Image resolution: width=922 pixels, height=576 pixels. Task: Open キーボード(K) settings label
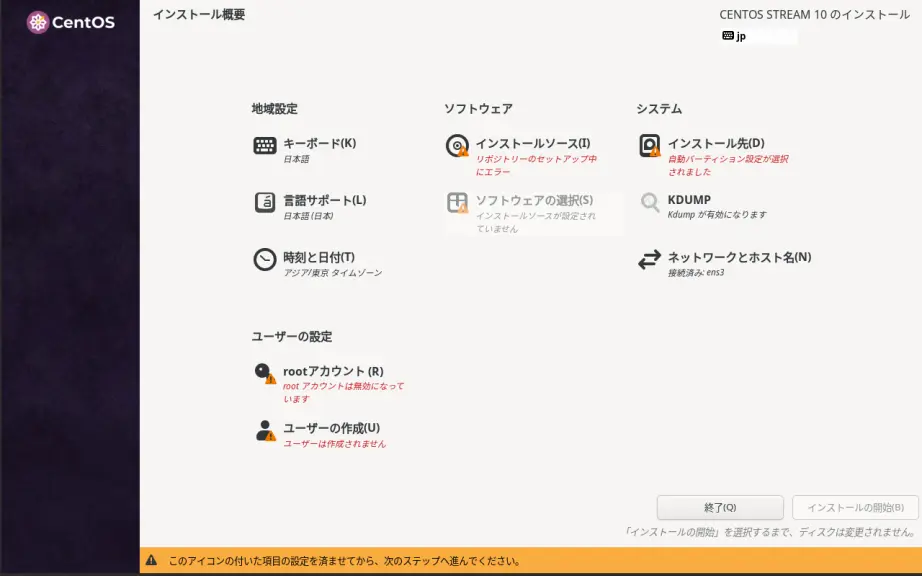(319, 143)
